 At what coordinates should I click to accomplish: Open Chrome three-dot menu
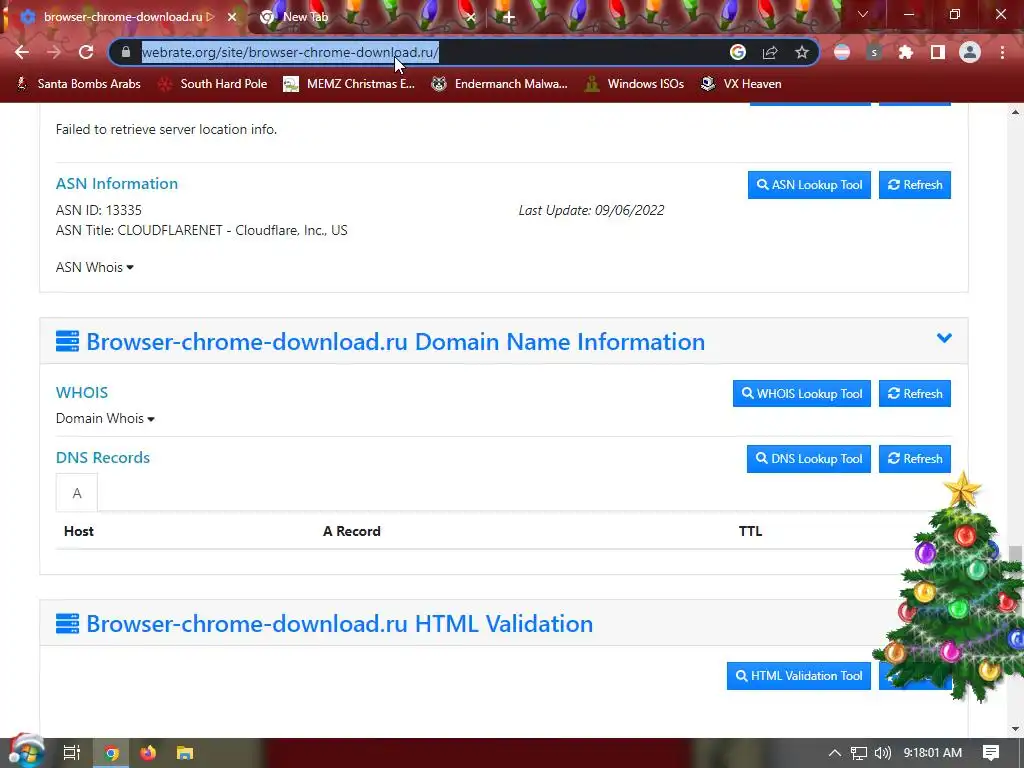1002,52
